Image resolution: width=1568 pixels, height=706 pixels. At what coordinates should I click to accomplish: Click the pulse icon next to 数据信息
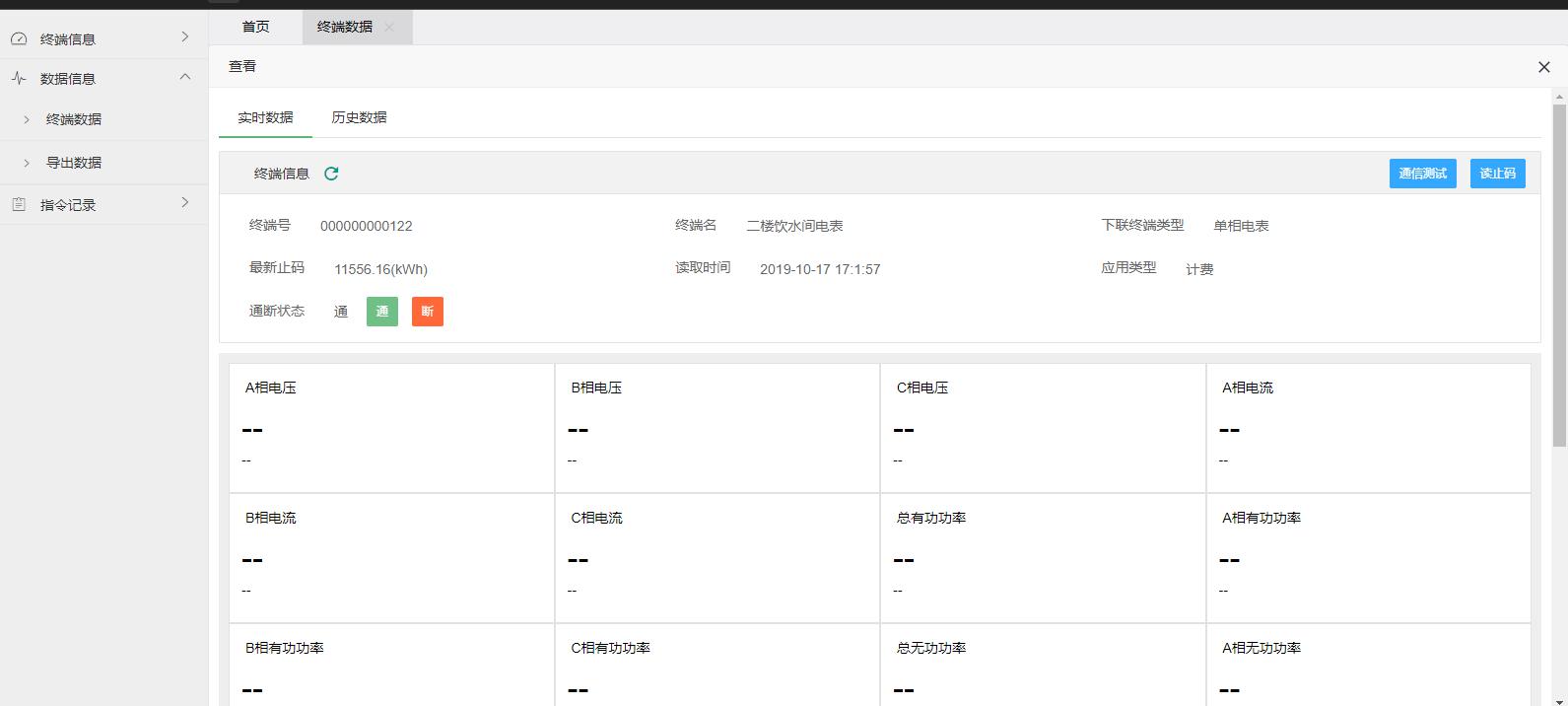click(19, 79)
